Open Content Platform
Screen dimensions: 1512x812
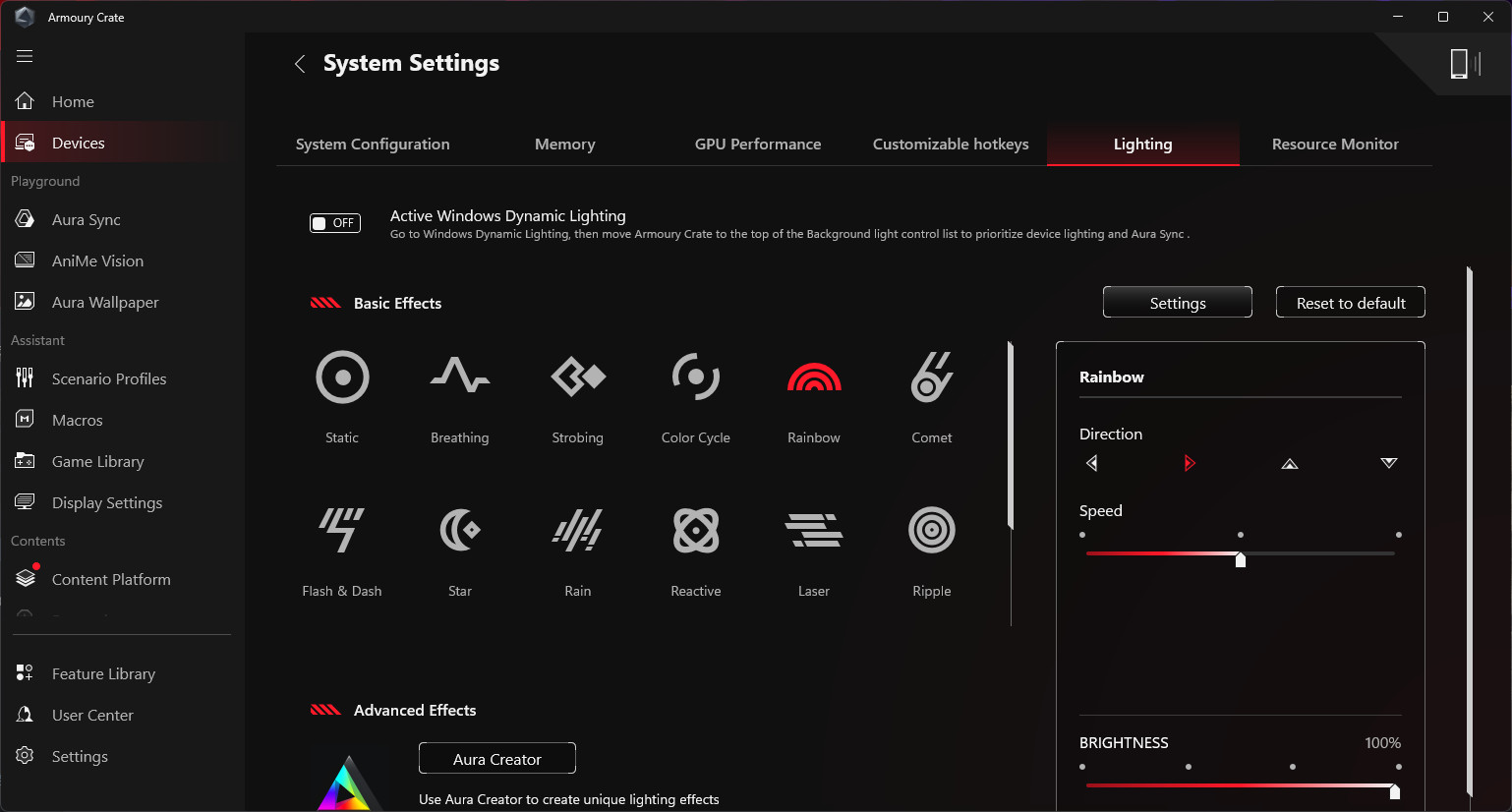[122, 579]
